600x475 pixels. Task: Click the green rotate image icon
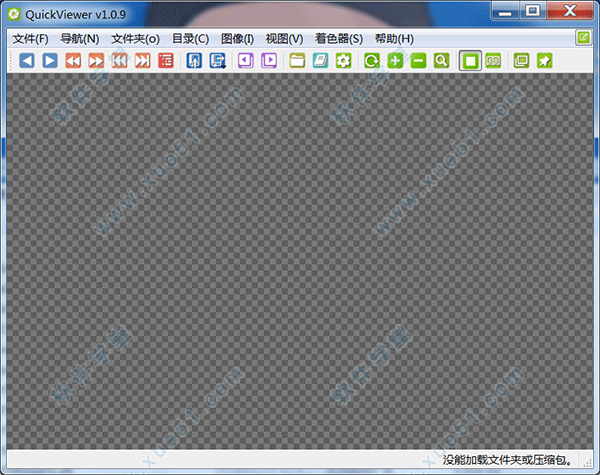click(371, 62)
